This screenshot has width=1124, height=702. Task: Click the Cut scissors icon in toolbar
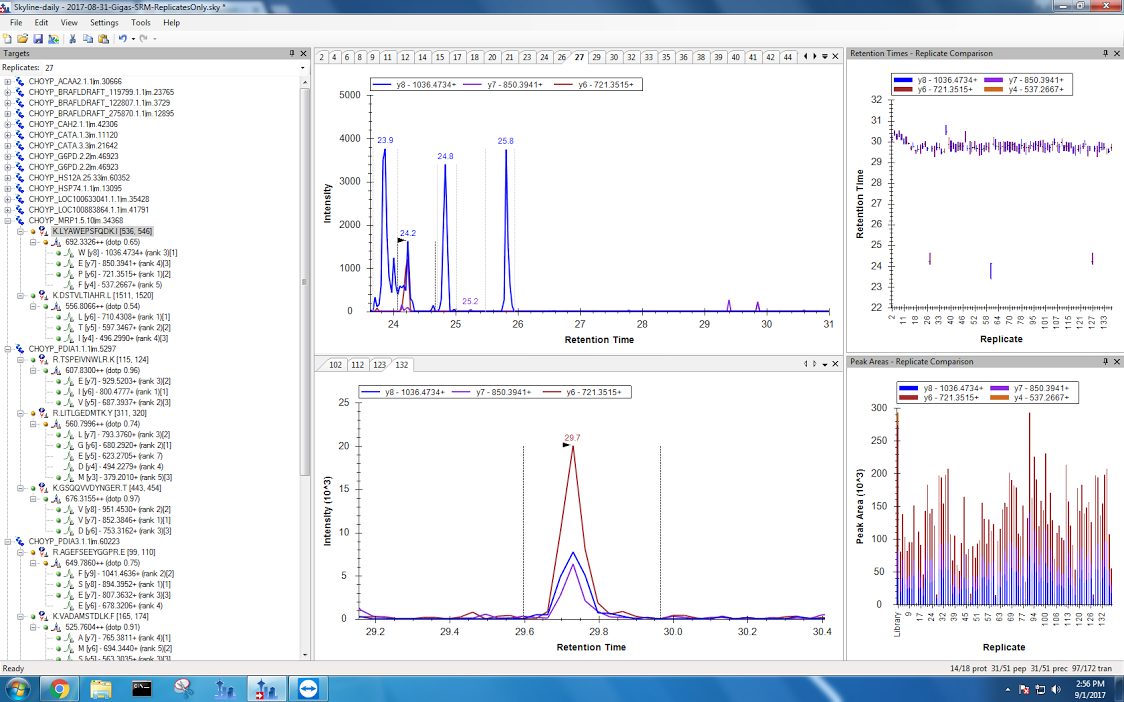[x=73, y=38]
